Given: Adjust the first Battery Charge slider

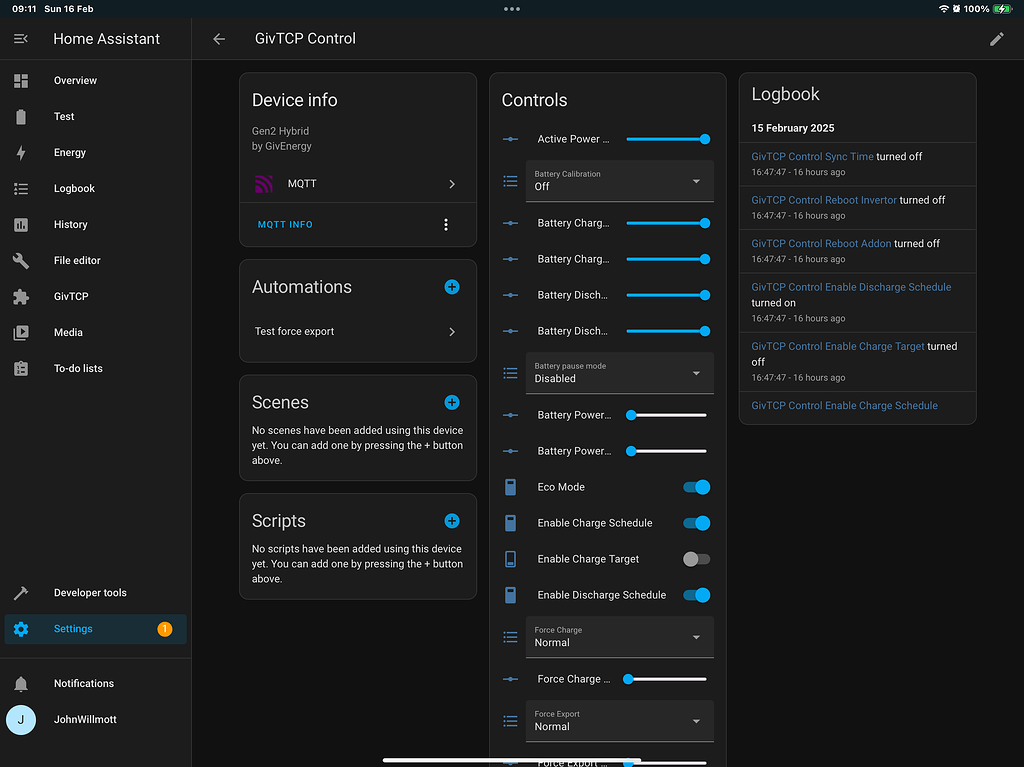Looking at the screenshot, I should point(667,223).
